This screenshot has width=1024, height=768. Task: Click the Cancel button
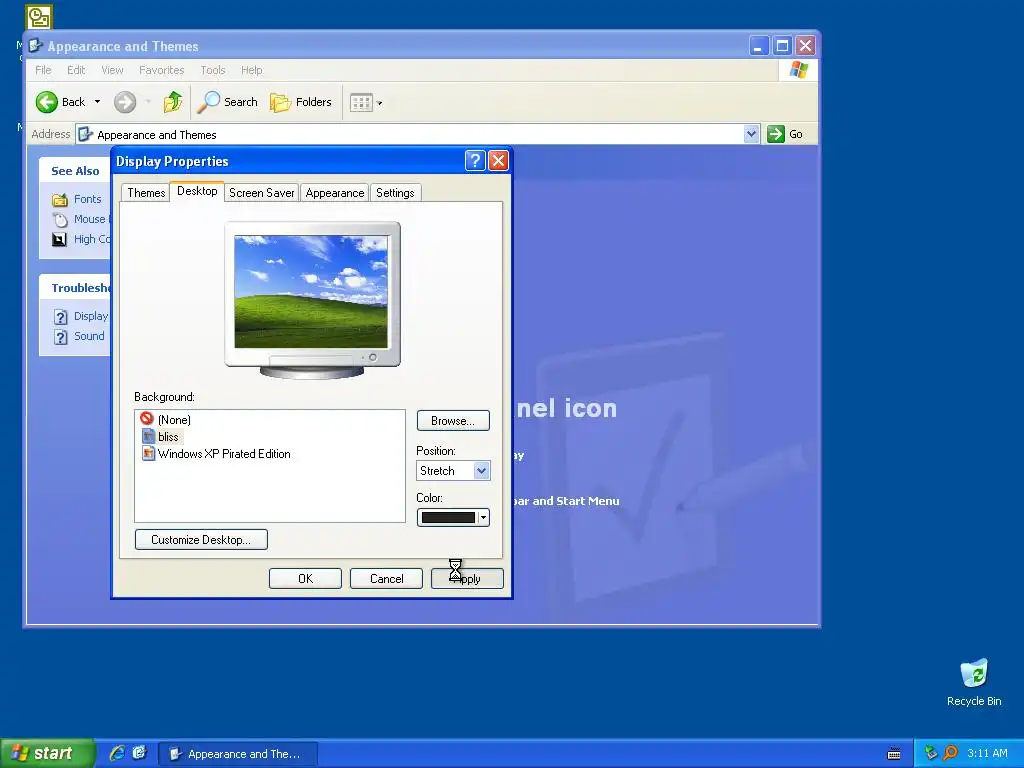(387, 579)
